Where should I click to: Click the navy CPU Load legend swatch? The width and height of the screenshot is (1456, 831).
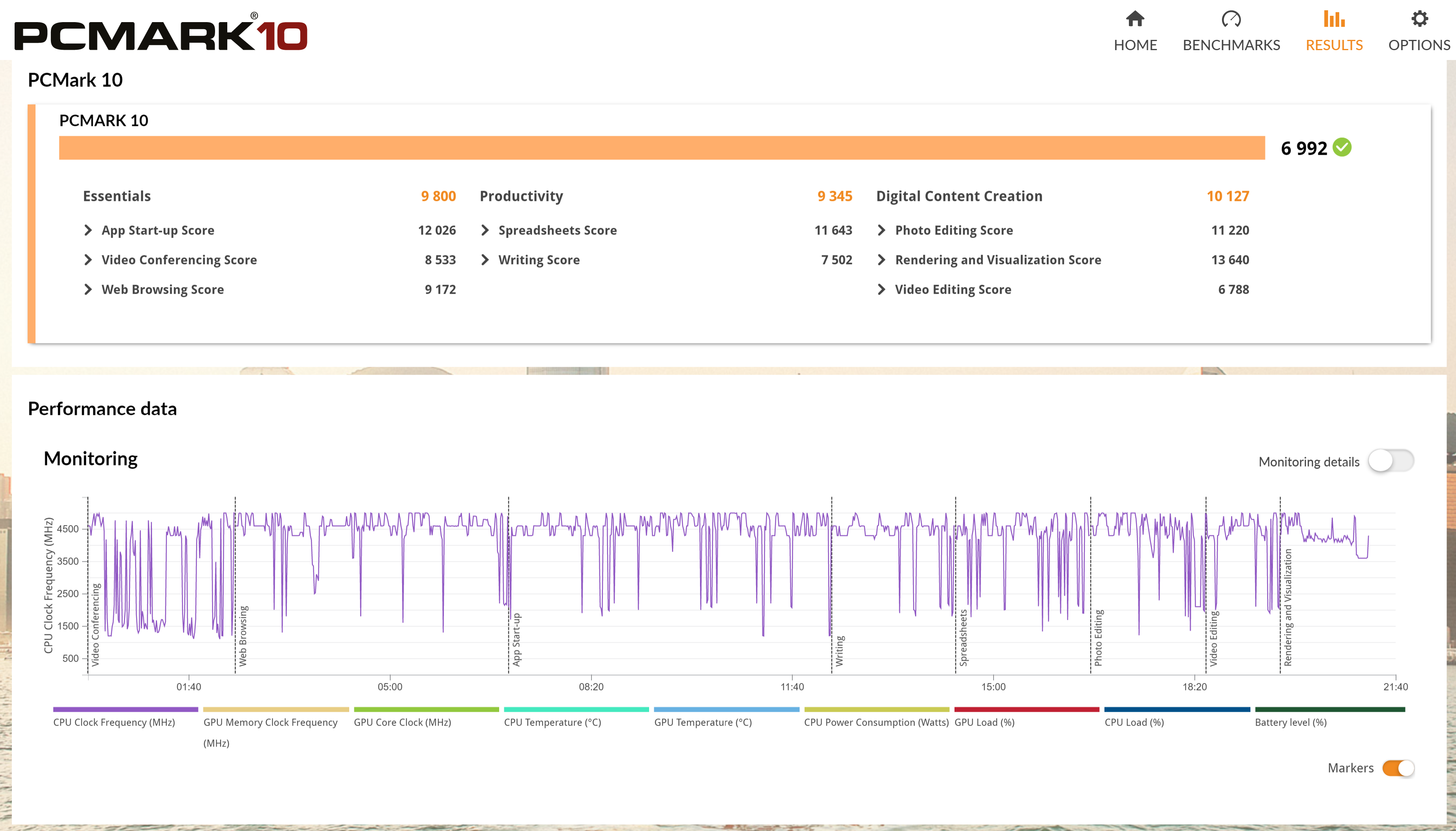pos(1177,709)
